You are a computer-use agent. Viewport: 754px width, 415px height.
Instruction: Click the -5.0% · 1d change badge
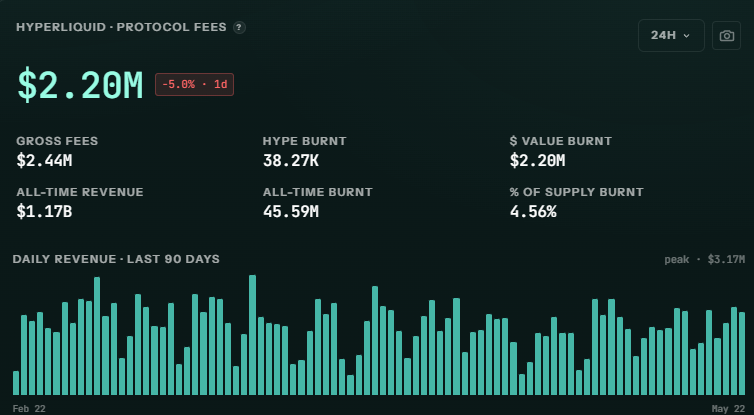pyautogui.click(x=194, y=85)
